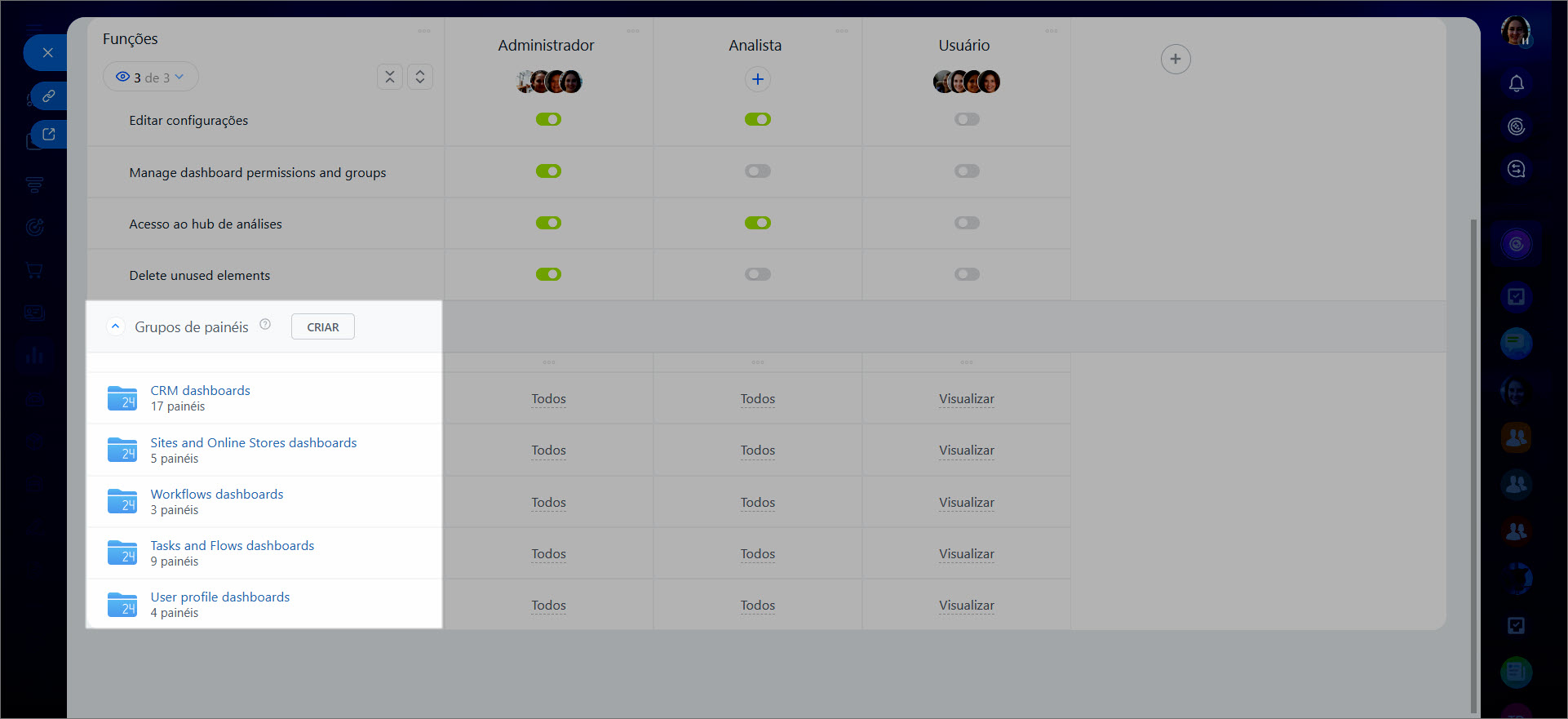Open Workflows dashboards link
This screenshot has height=719, width=1568.
(217, 494)
